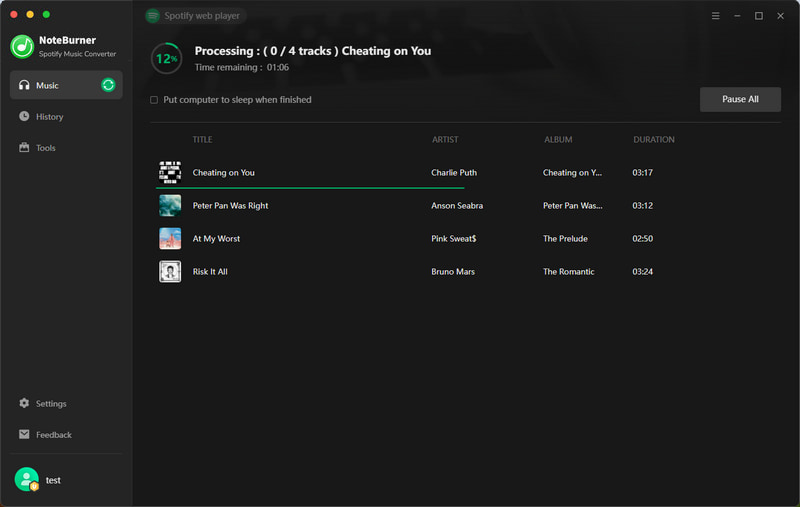Viewport: 800px width, 507px height.
Task: Click the Tools toolbox icon
Action: 24,147
